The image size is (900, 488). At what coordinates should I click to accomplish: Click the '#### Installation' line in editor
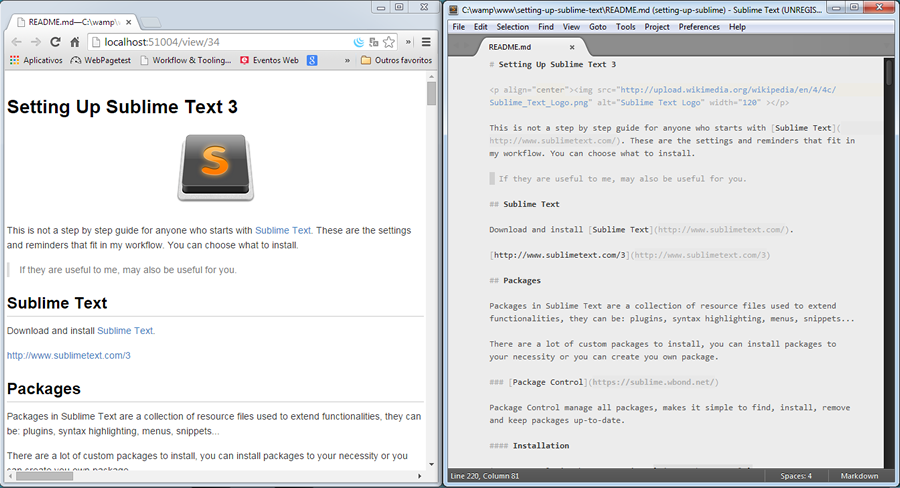529,446
